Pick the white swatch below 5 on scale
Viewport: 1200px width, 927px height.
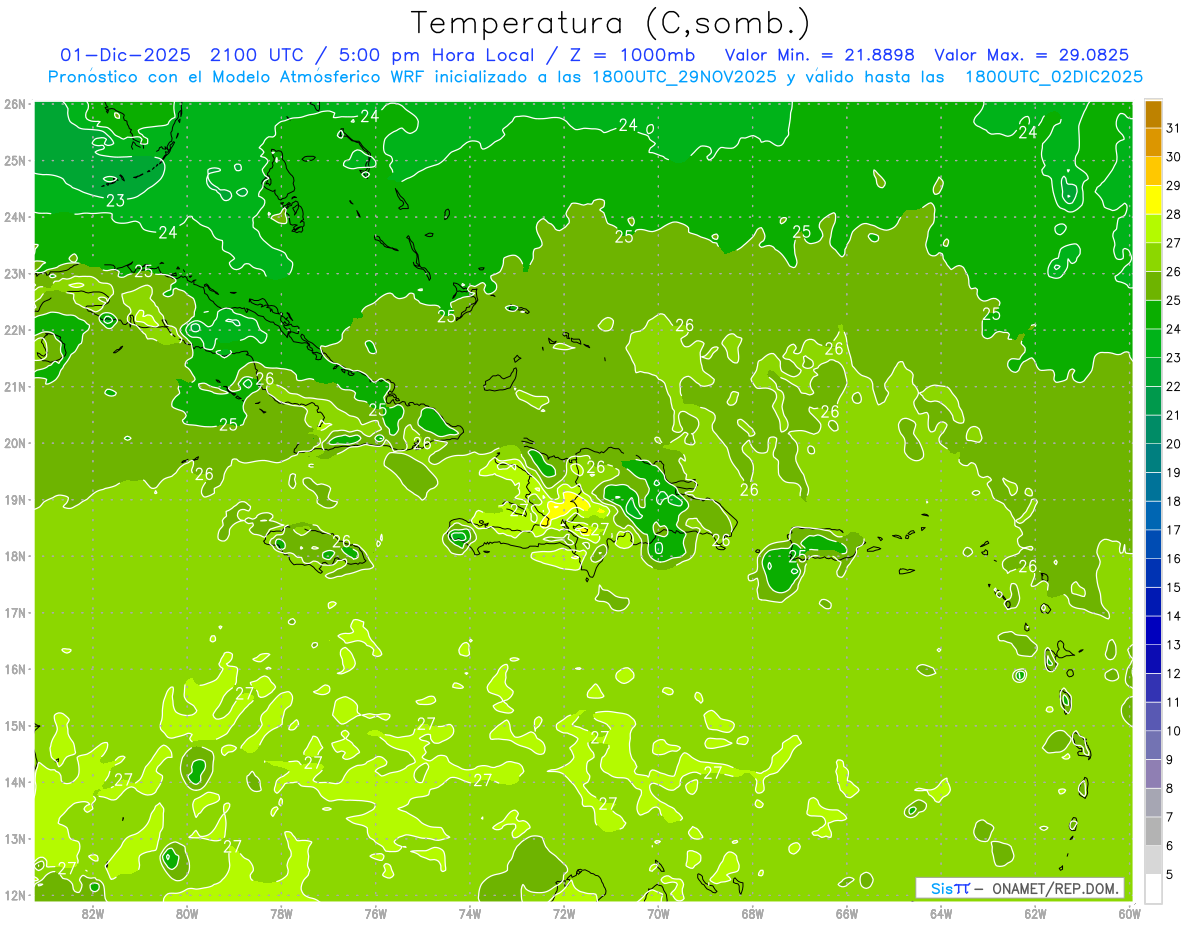pyautogui.click(x=1153, y=889)
